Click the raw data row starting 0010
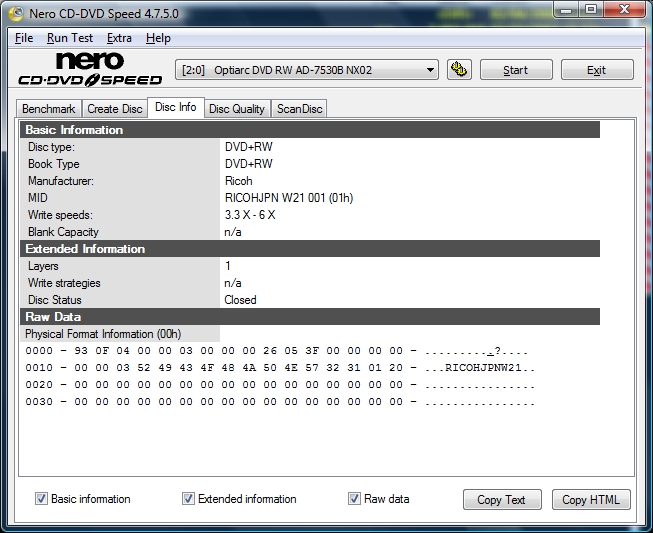Viewport: 653px width, 533px height. click(x=280, y=368)
